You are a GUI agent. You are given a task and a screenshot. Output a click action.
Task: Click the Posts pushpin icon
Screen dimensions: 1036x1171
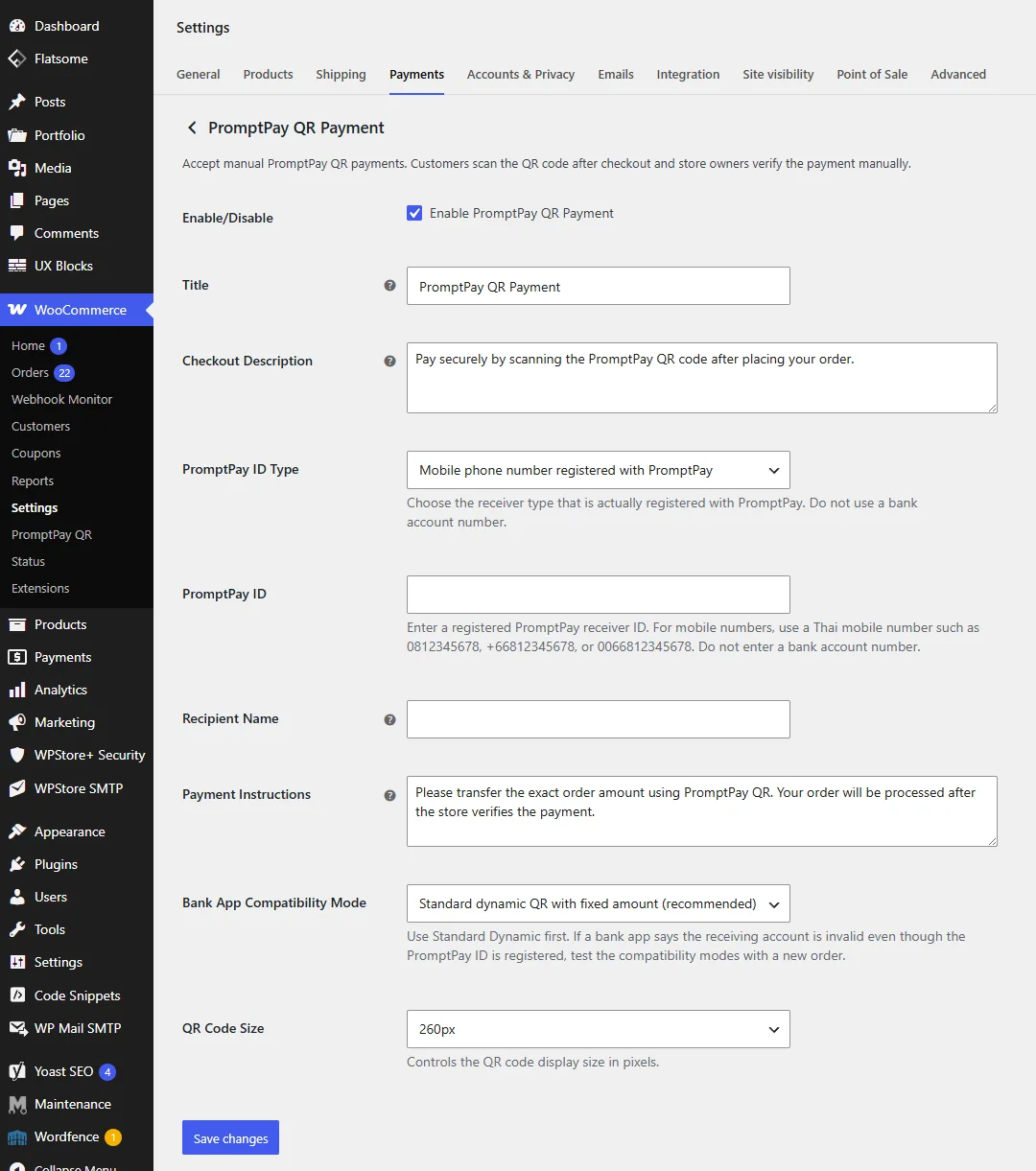(x=17, y=102)
